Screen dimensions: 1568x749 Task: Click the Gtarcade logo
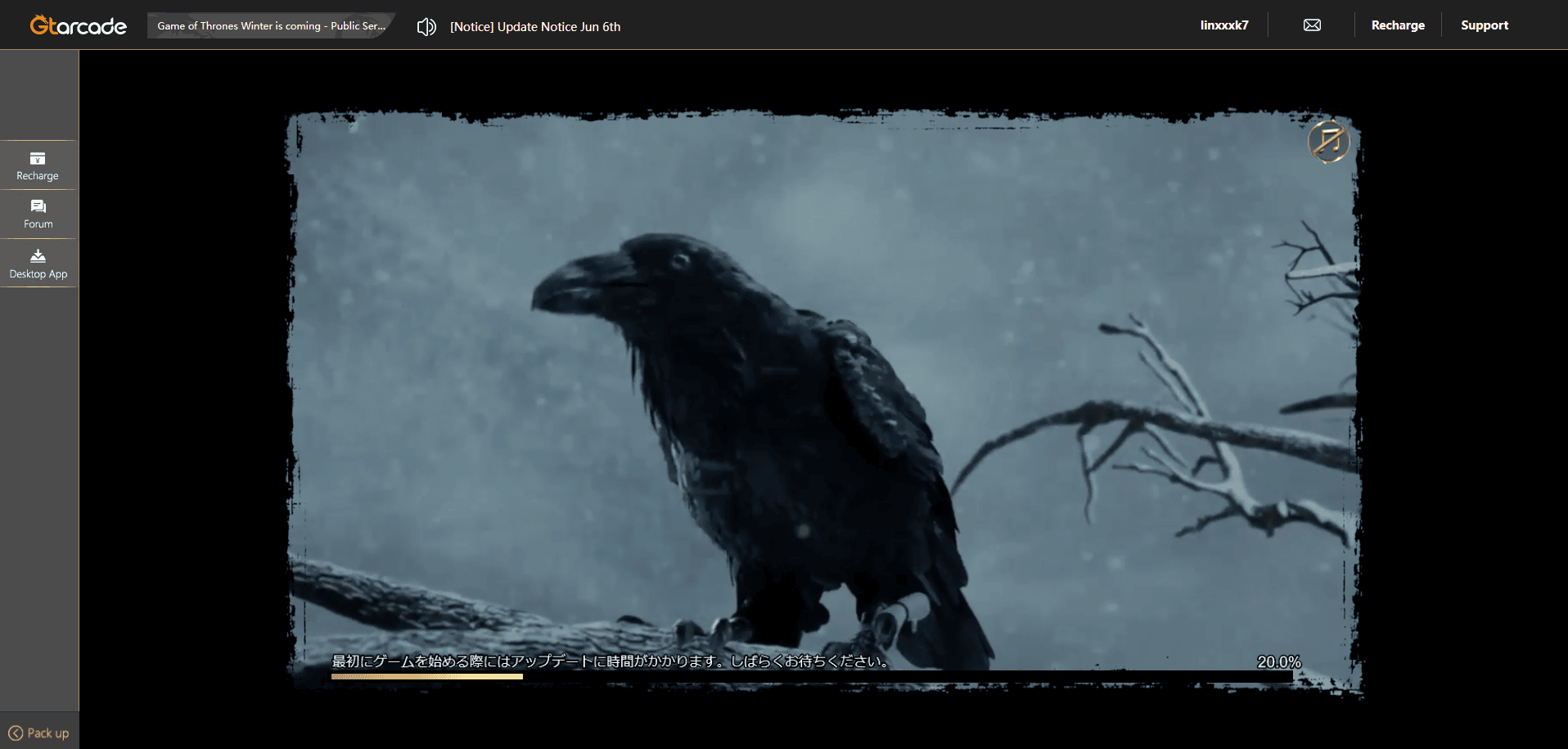point(78,25)
